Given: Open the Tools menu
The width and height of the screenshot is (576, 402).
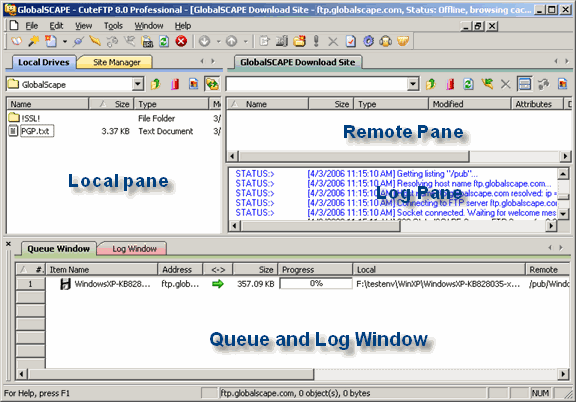Looking at the screenshot, I should (113, 26).
